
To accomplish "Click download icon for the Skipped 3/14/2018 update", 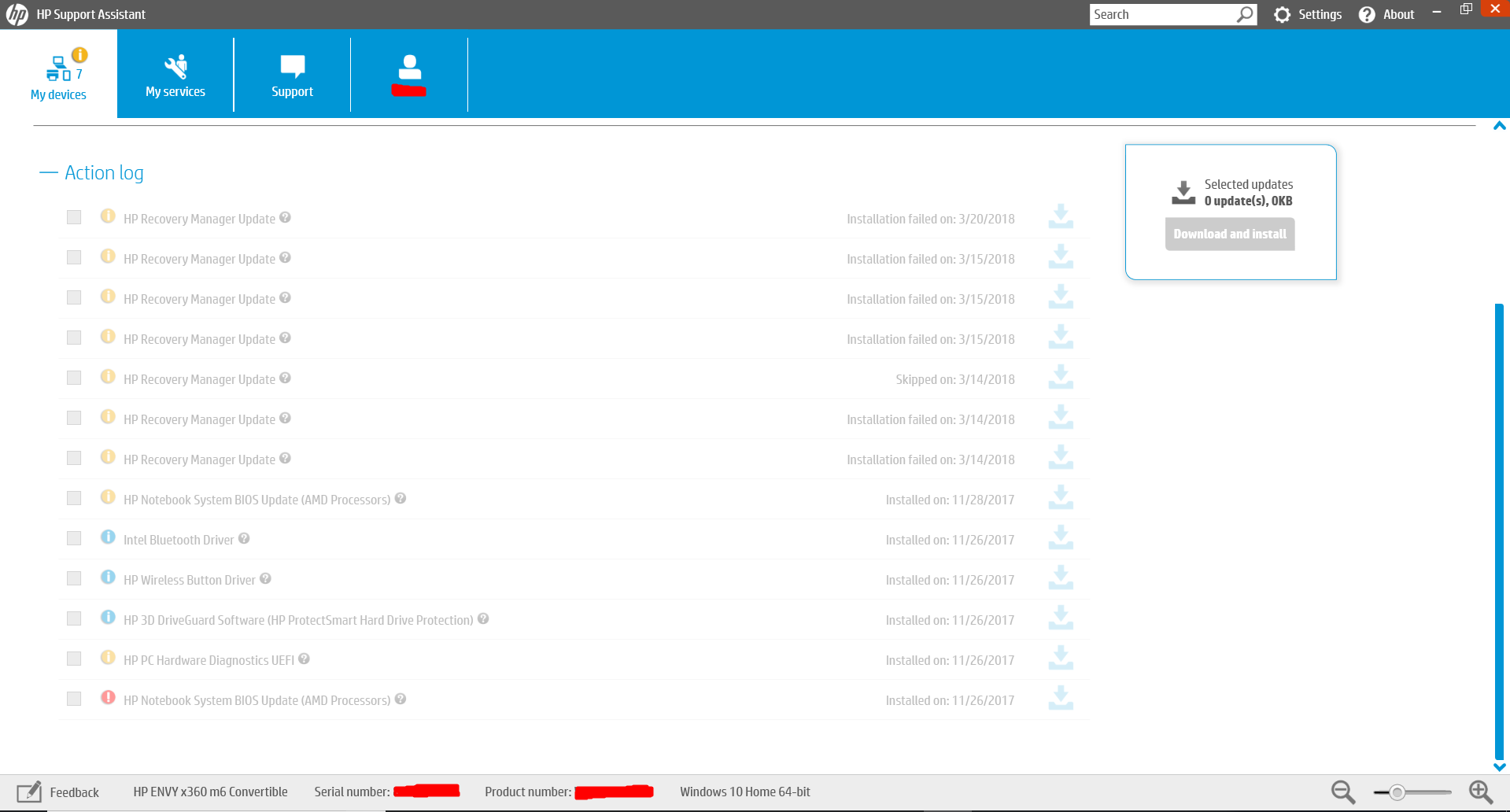I will coord(1061,377).
